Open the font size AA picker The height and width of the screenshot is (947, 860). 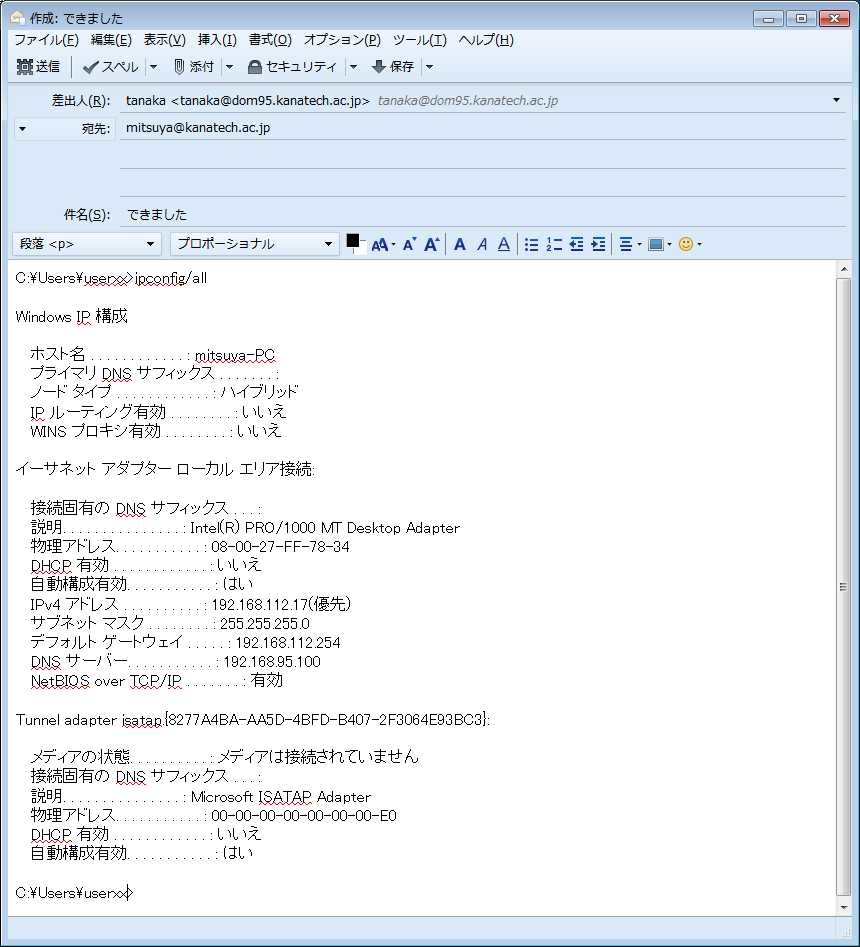(x=383, y=244)
